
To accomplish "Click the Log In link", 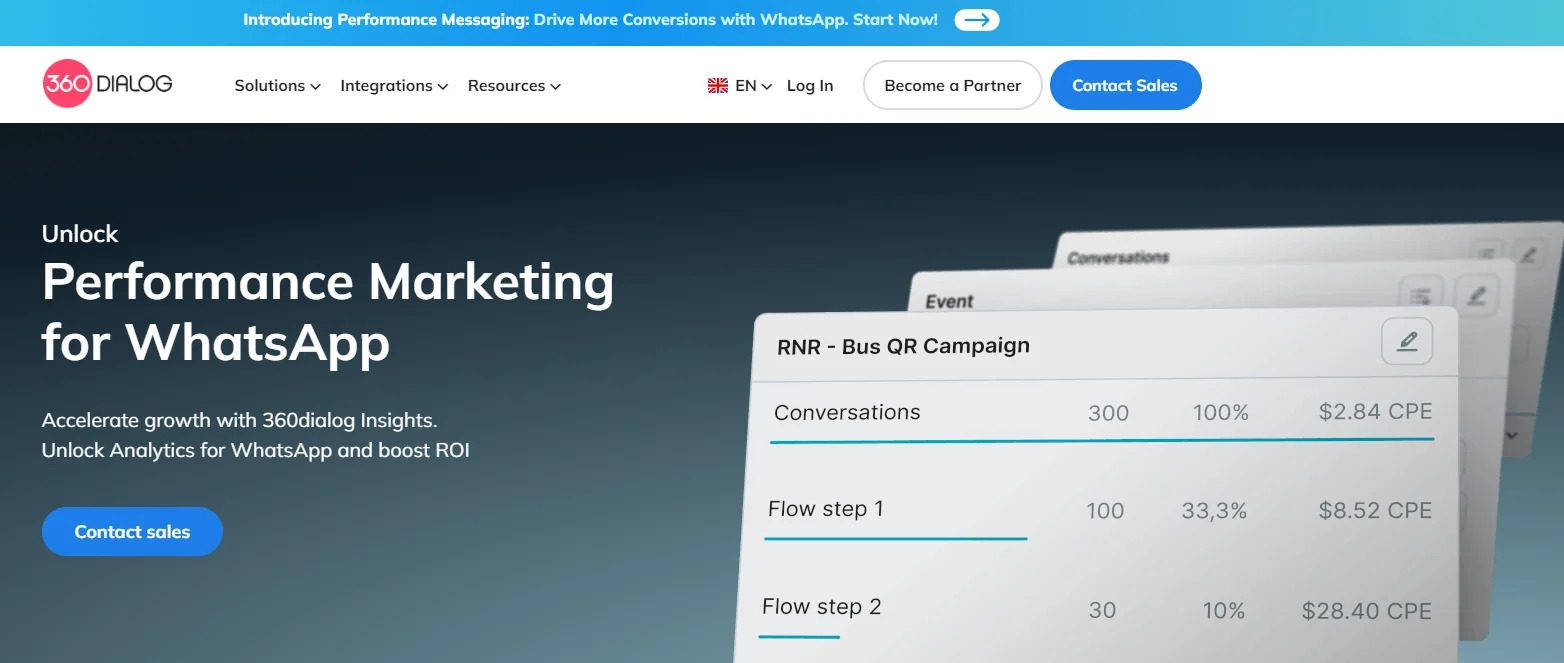I will [810, 86].
